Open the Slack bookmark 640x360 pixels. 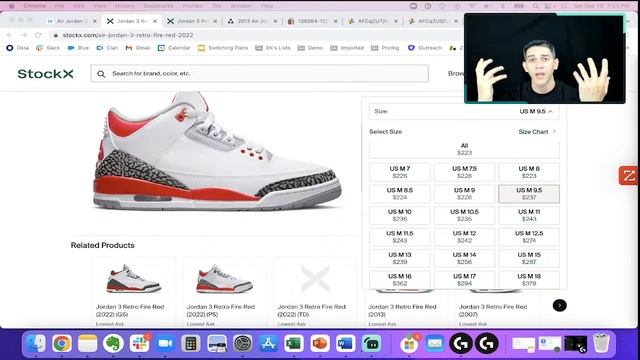[48, 48]
